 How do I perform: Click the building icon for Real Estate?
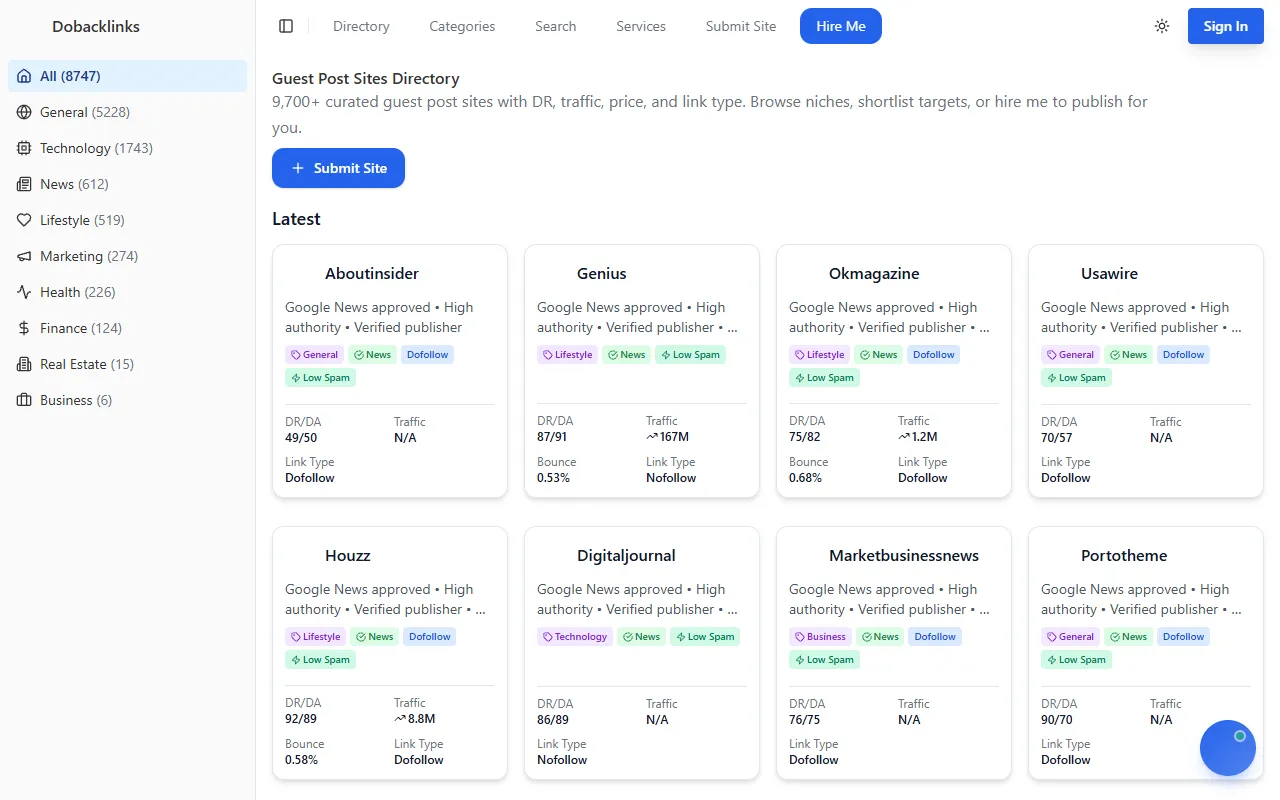pos(24,364)
